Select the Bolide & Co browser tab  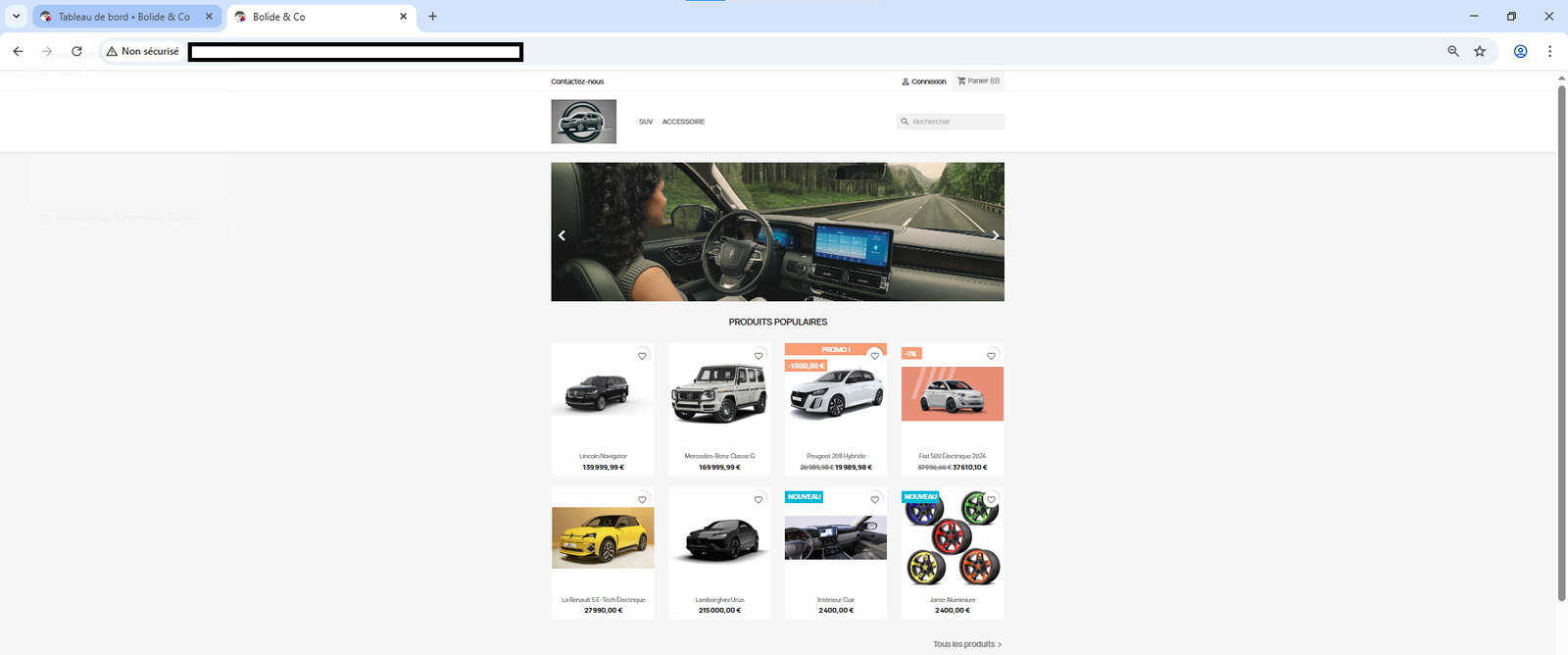click(x=321, y=17)
